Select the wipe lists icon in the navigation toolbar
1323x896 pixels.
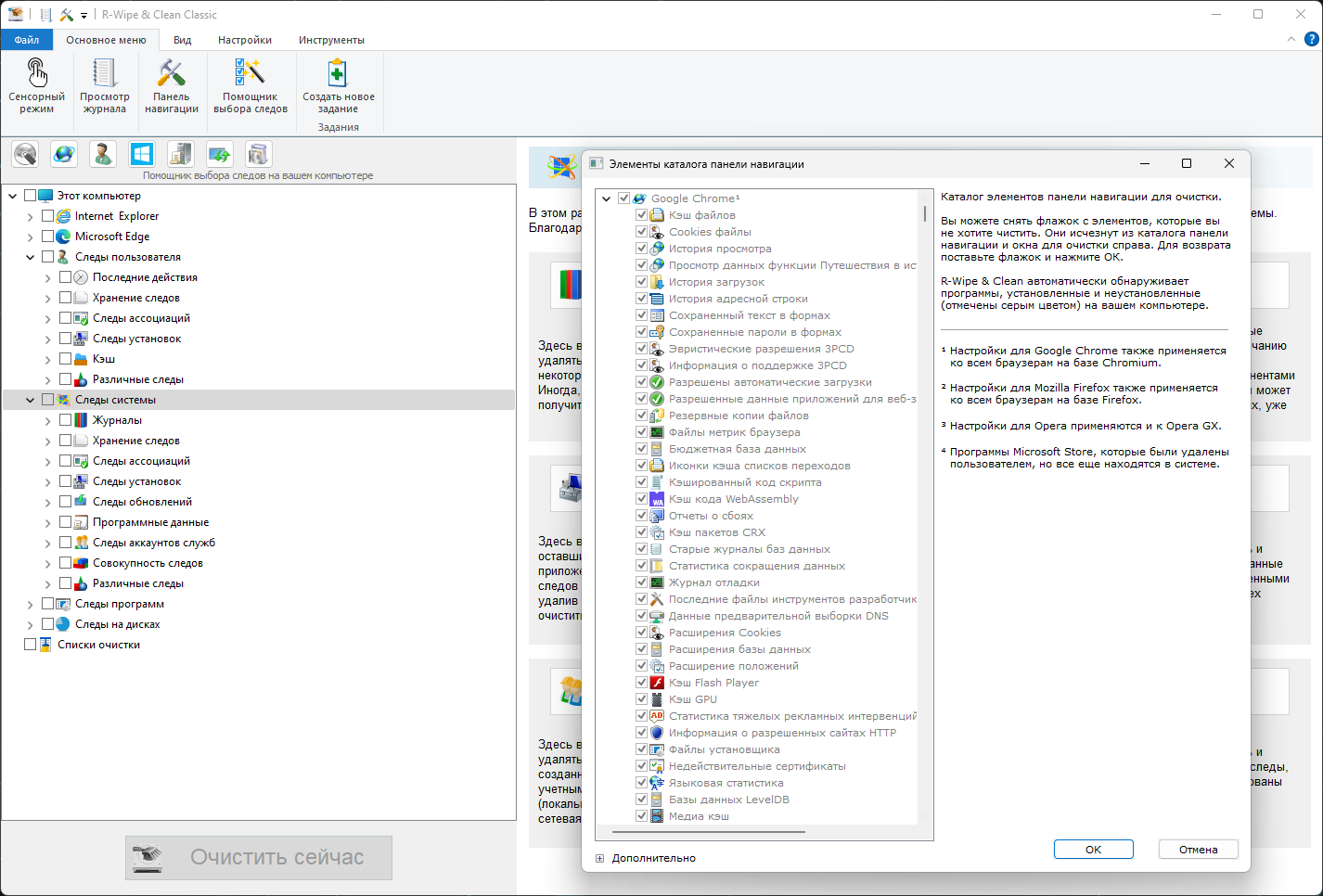tap(259, 154)
